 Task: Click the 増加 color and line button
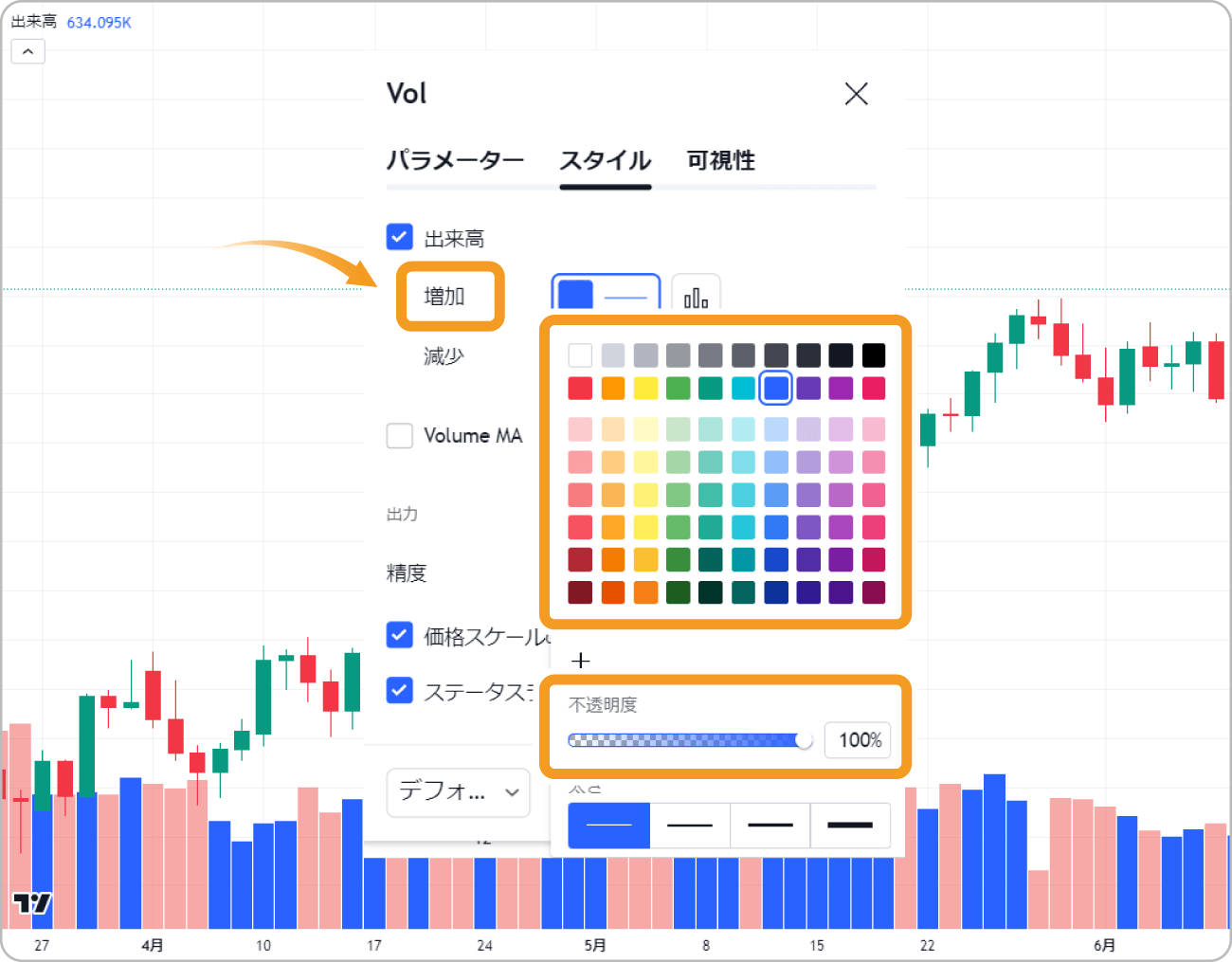click(606, 295)
